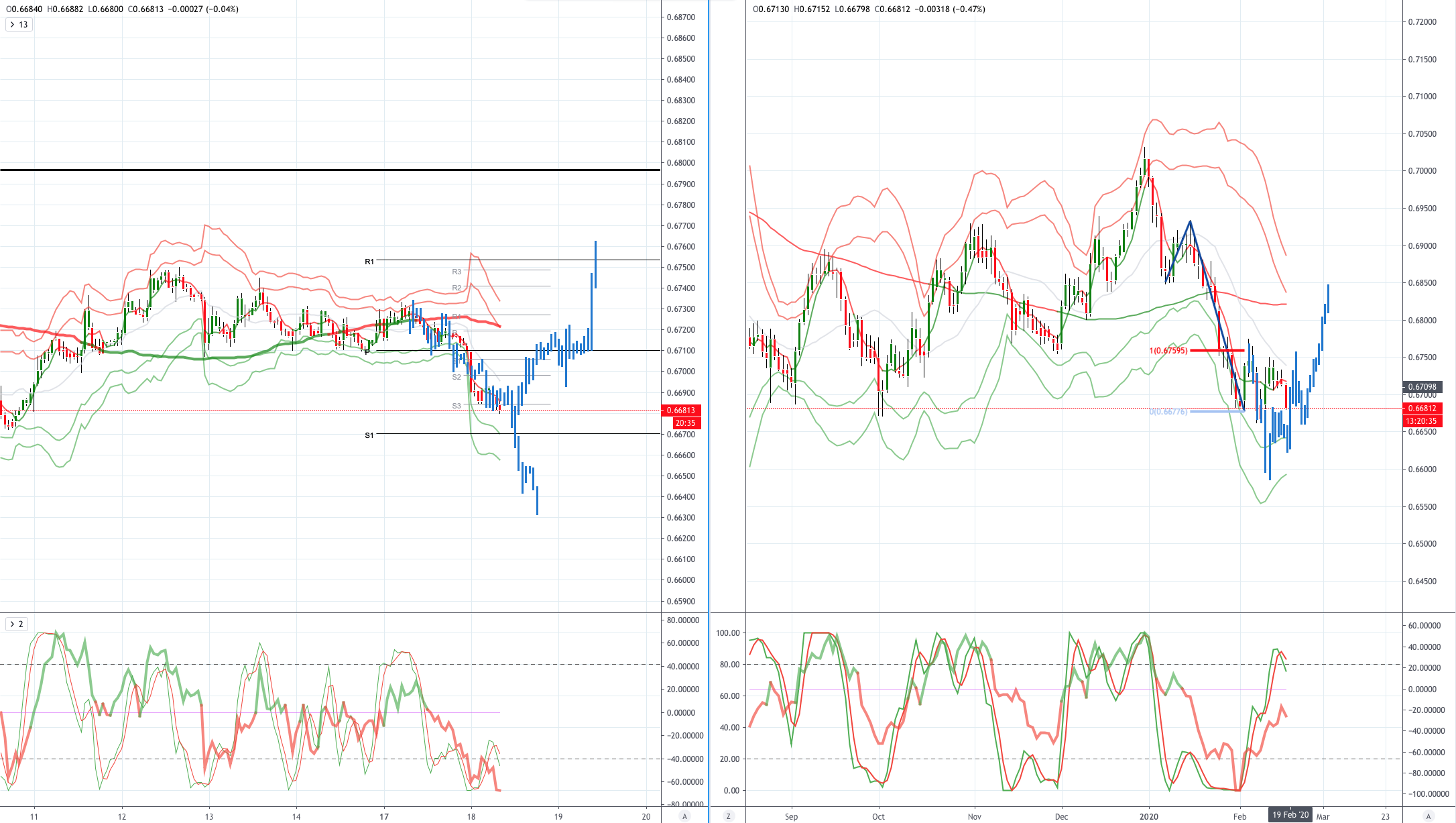Click the 'Mar' label on right time axis
The width and height of the screenshot is (1456, 823).
(1323, 816)
